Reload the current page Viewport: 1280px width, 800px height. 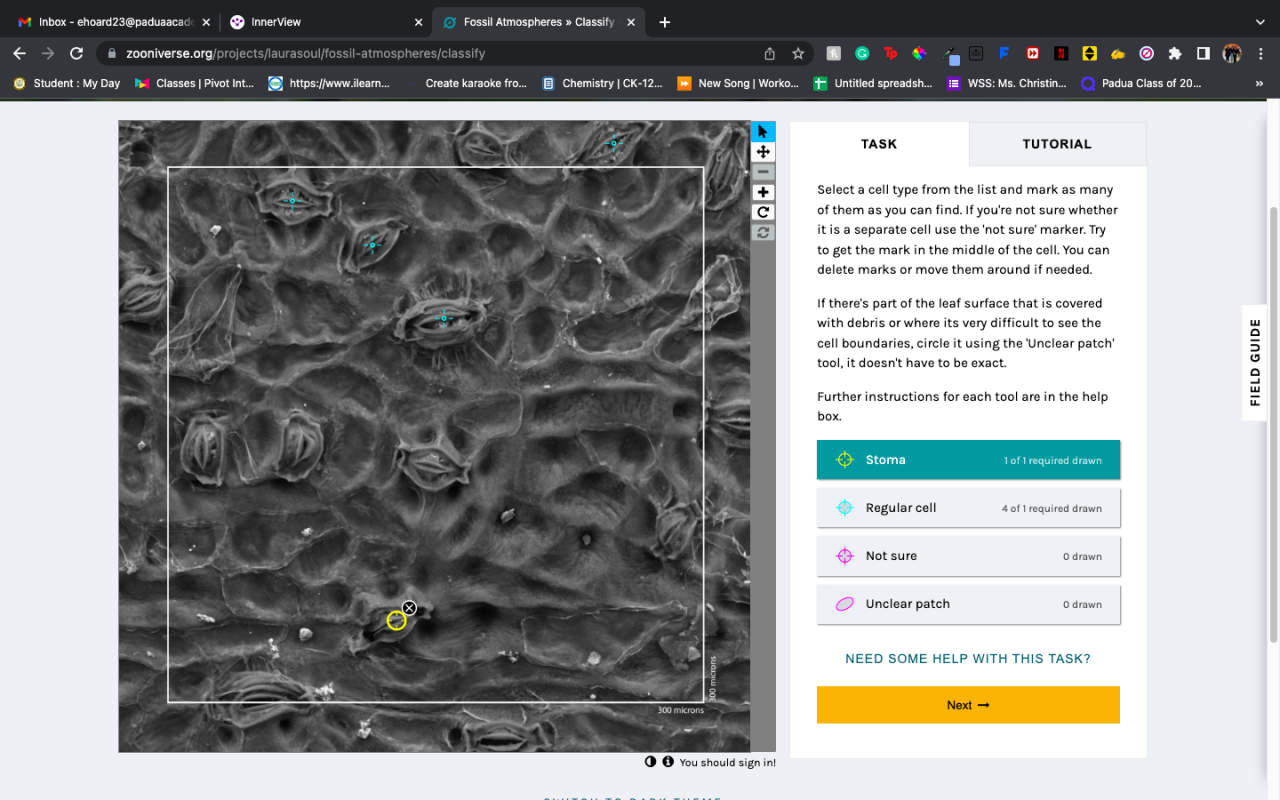(x=77, y=53)
